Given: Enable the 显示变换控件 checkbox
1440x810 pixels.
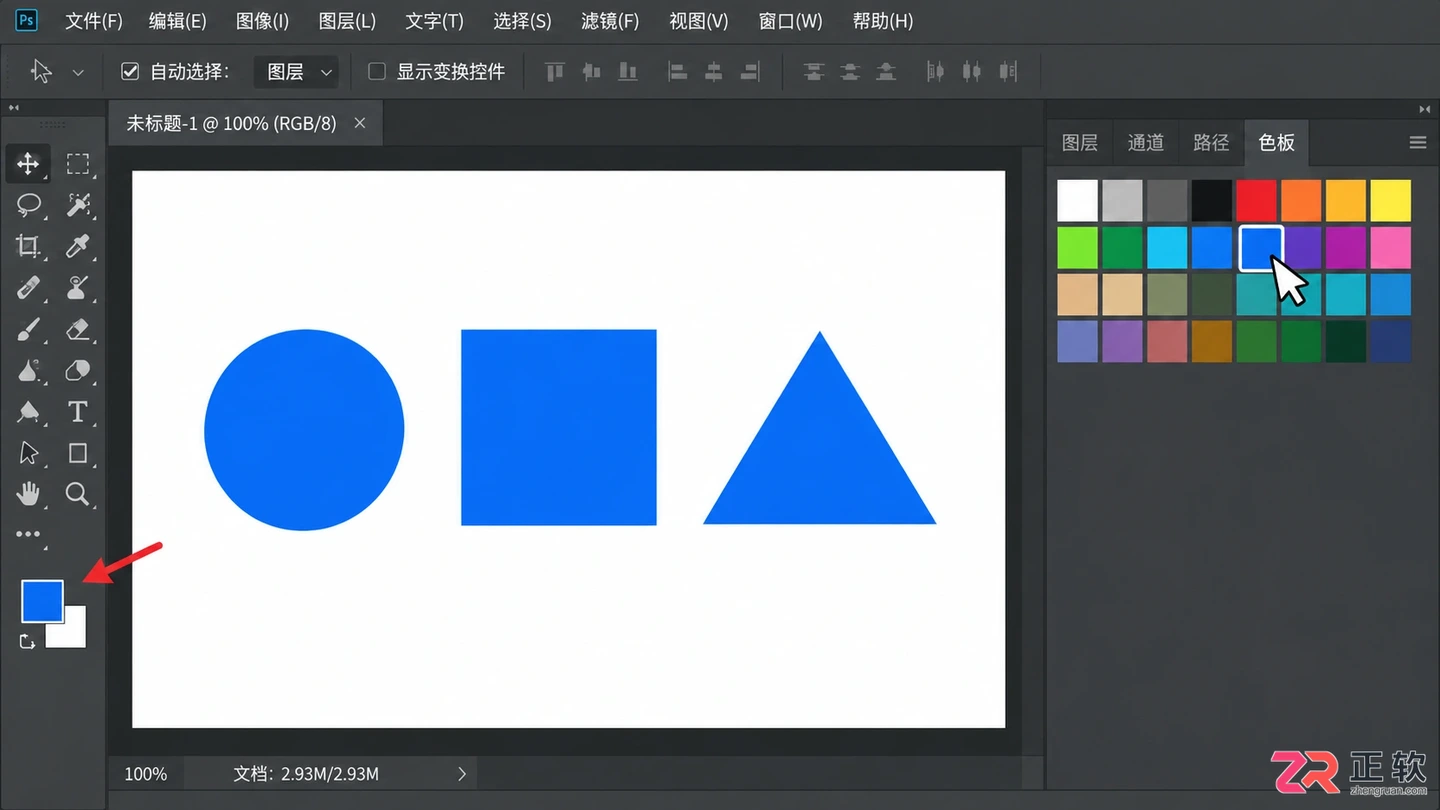Looking at the screenshot, I should (377, 71).
